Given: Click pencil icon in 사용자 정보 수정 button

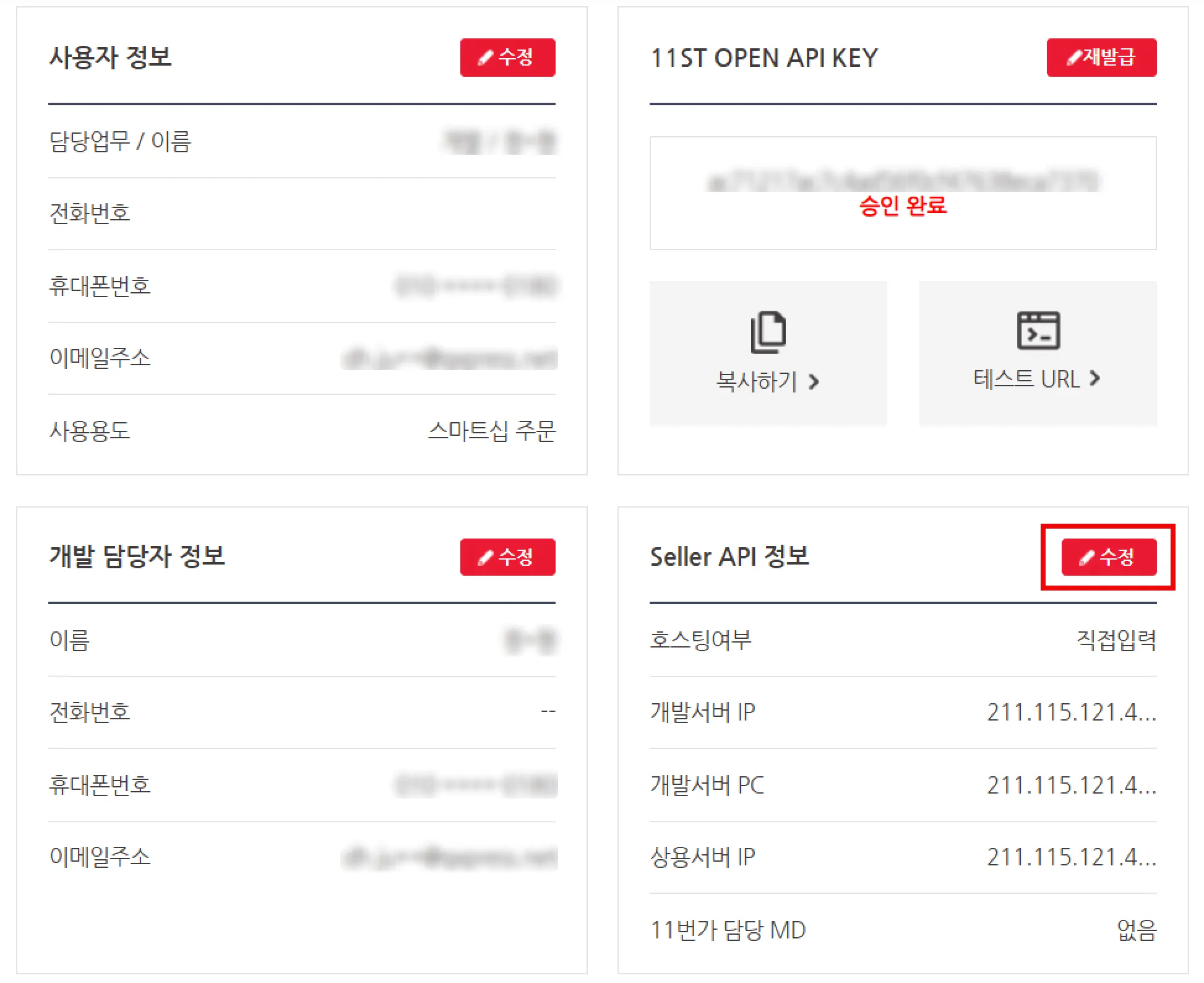Looking at the screenshot, I should pos(486,58).
